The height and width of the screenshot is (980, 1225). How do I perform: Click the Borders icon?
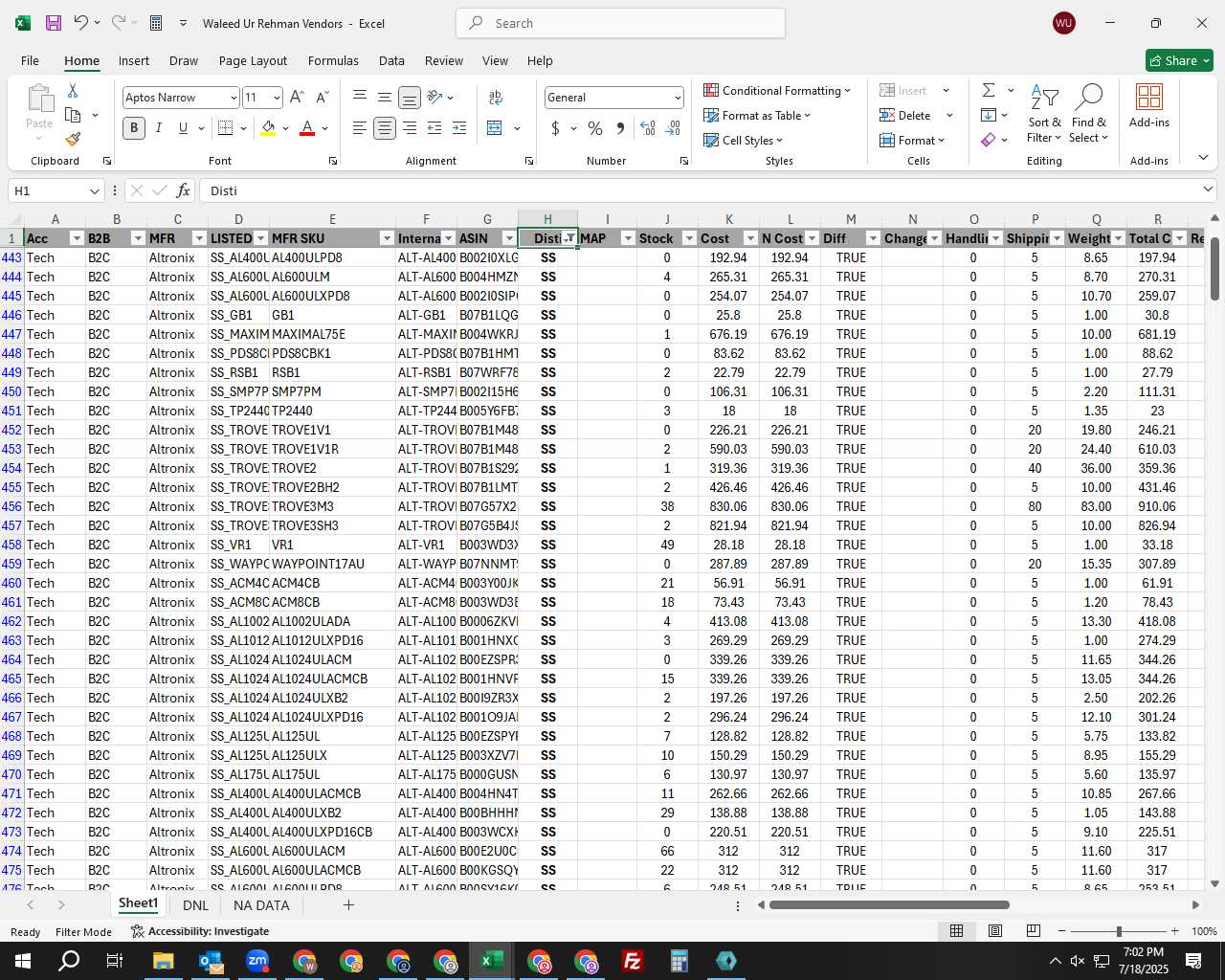coord(226,127)
